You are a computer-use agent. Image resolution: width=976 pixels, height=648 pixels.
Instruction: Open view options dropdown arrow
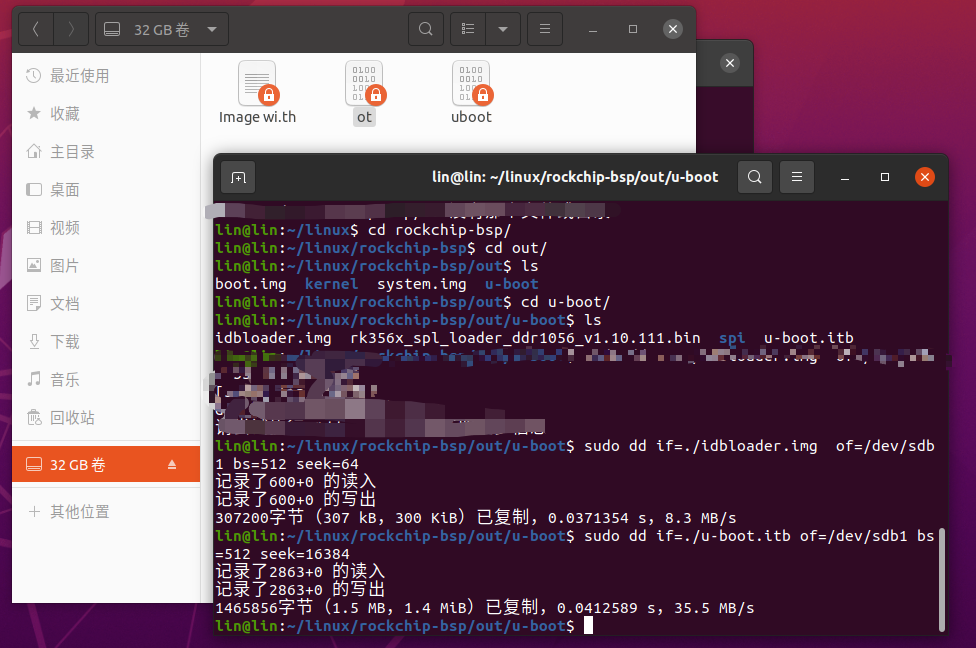coord(503,29)
